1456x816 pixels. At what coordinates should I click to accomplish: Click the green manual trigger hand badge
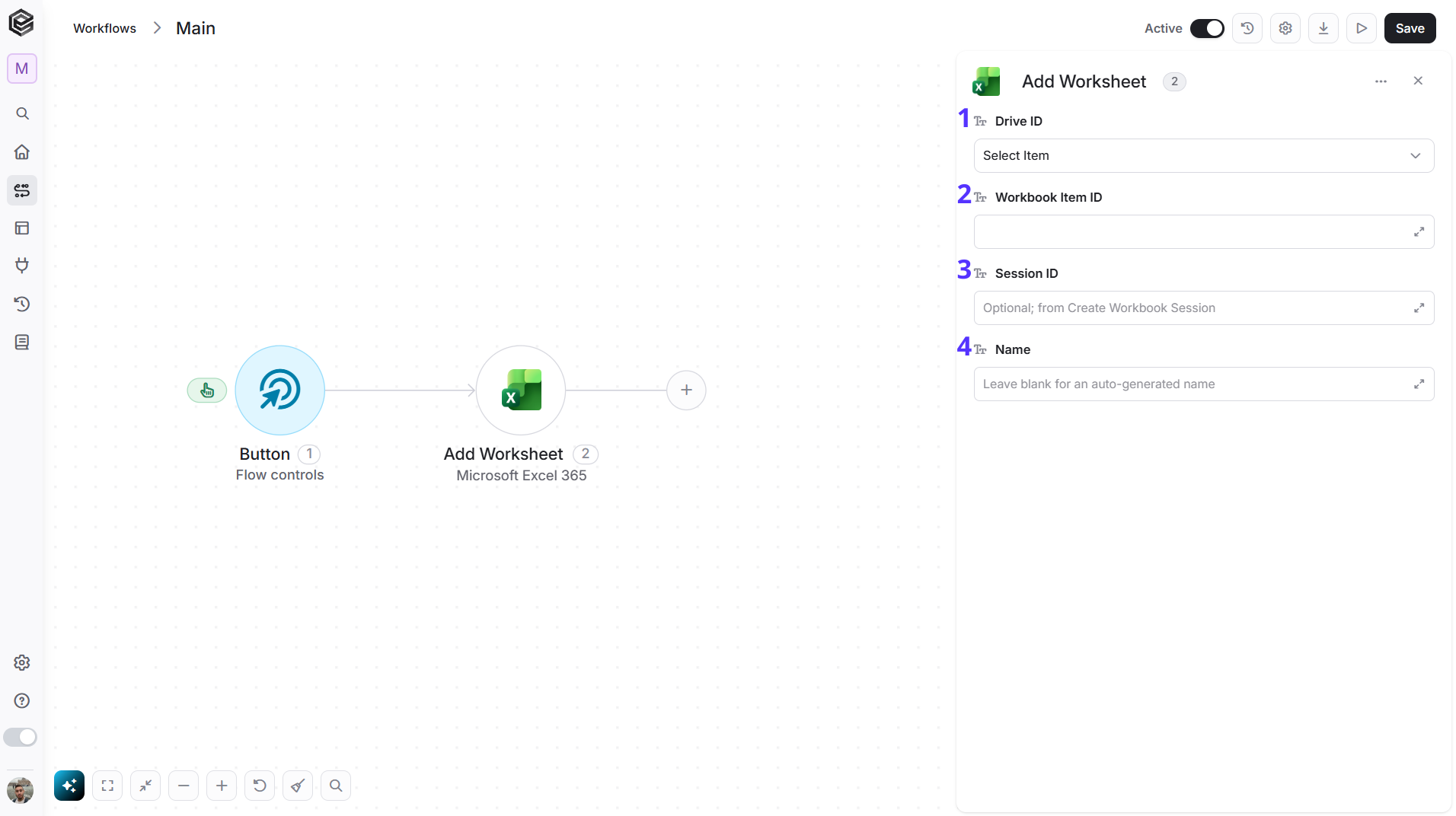click(207, 390)
